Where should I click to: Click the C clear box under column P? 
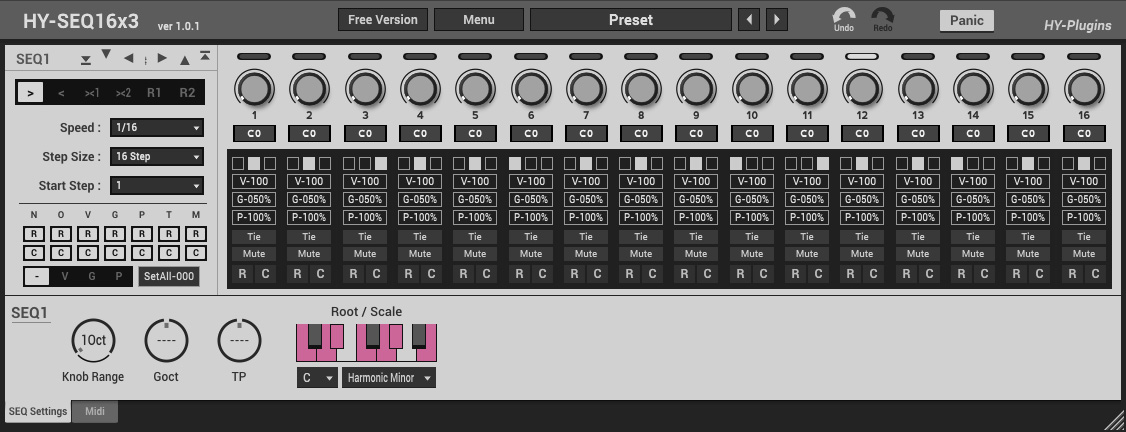[x=142, y=253]
